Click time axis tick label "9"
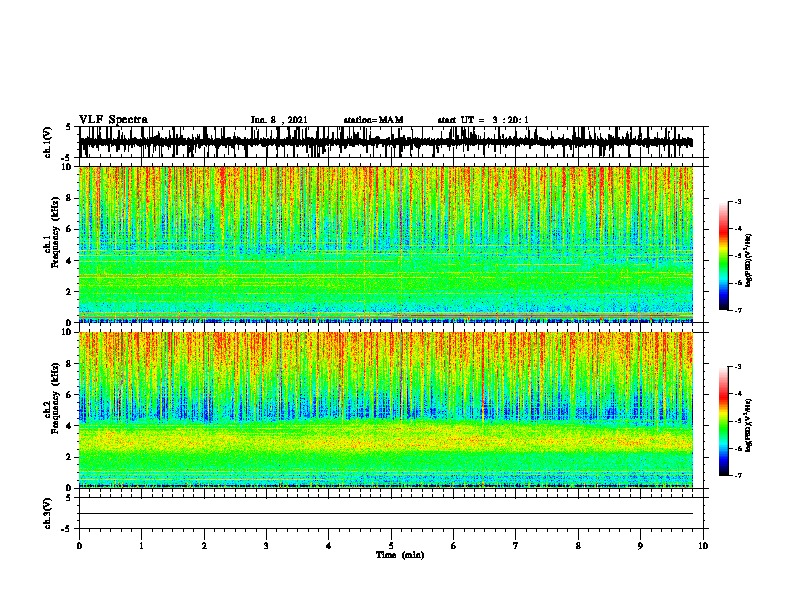Viewport: 792px width, 612px height. [640, 546]
